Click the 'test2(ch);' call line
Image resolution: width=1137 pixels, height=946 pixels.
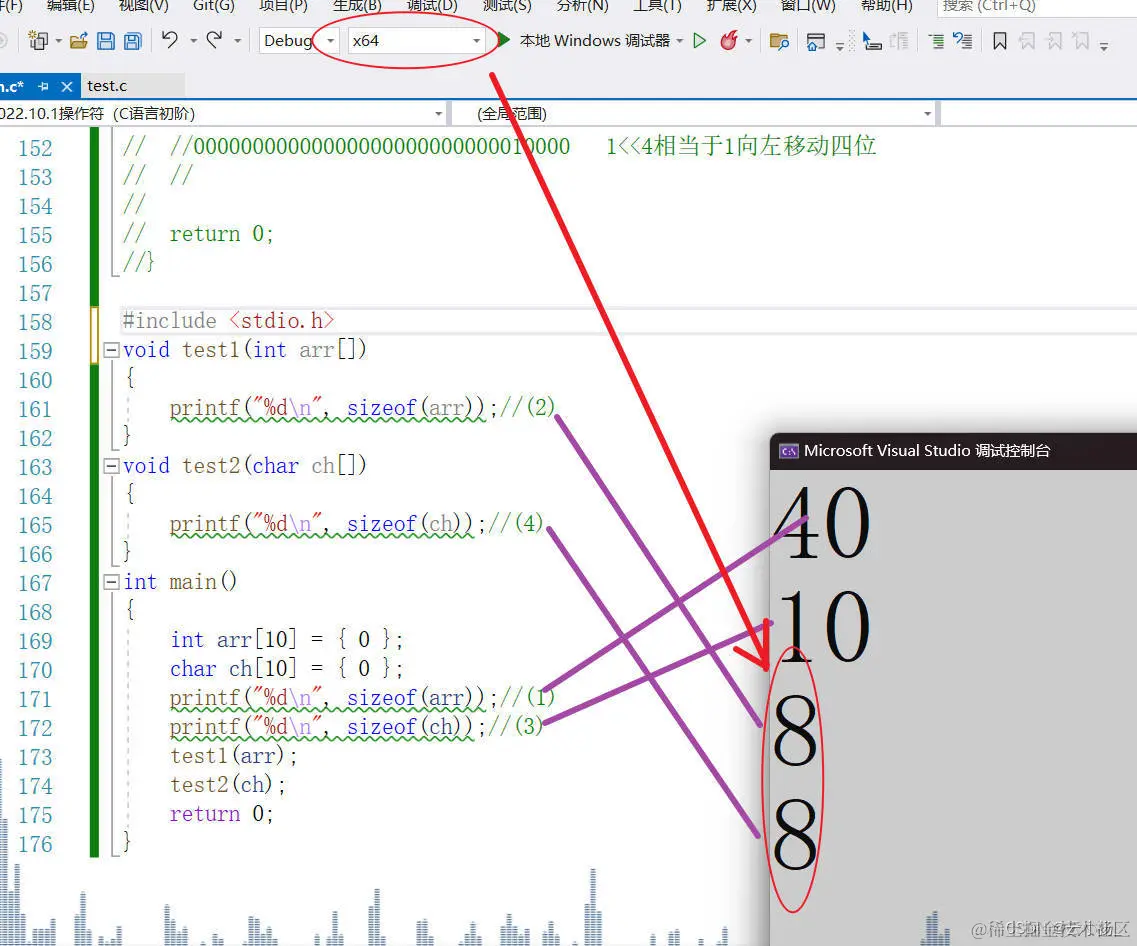pyautogui.click(x=228, y=784)
